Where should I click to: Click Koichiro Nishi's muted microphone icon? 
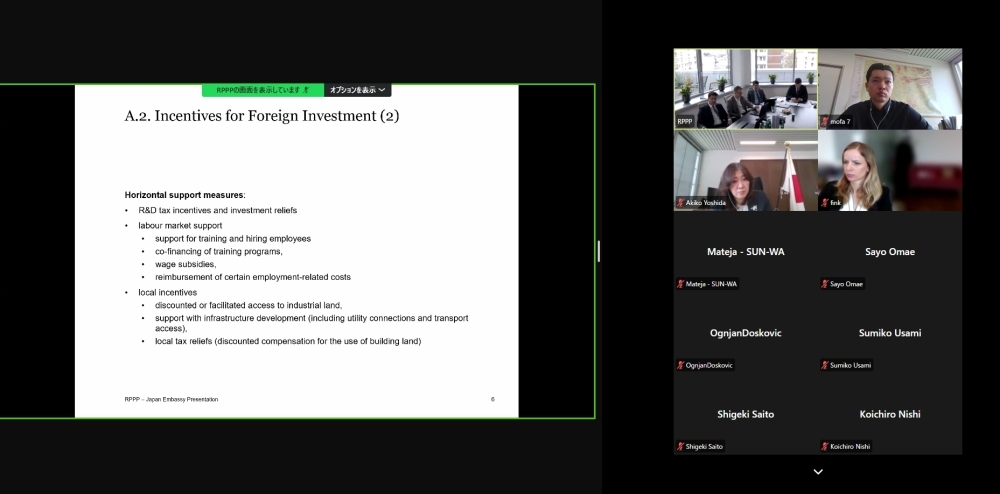(x=825, y=446)
